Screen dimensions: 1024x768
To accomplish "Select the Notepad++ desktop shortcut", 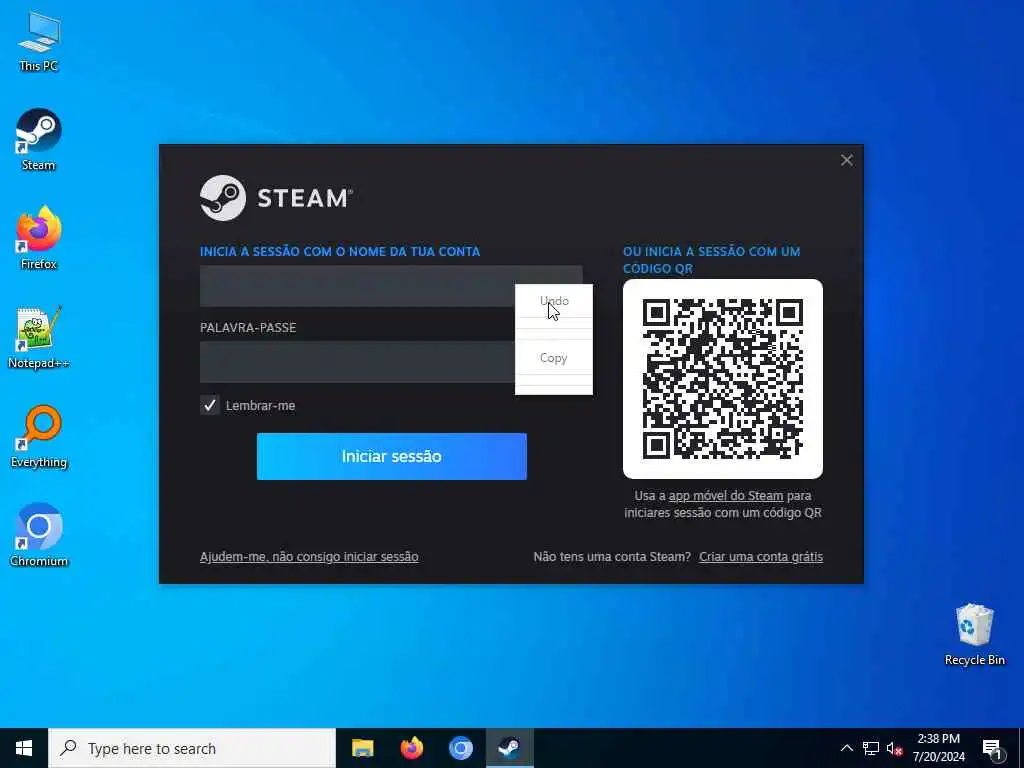I will point(39,337).
